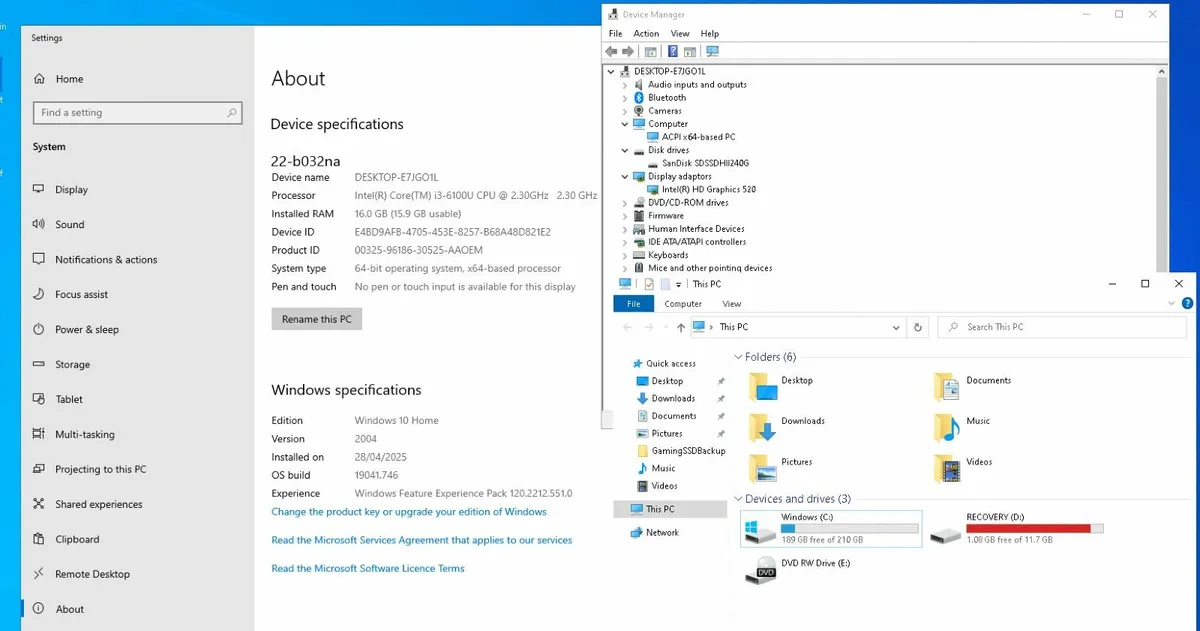Click the Display monitor icon in Settings sidebar
The image size is (1200, 631).
[39, 189]
